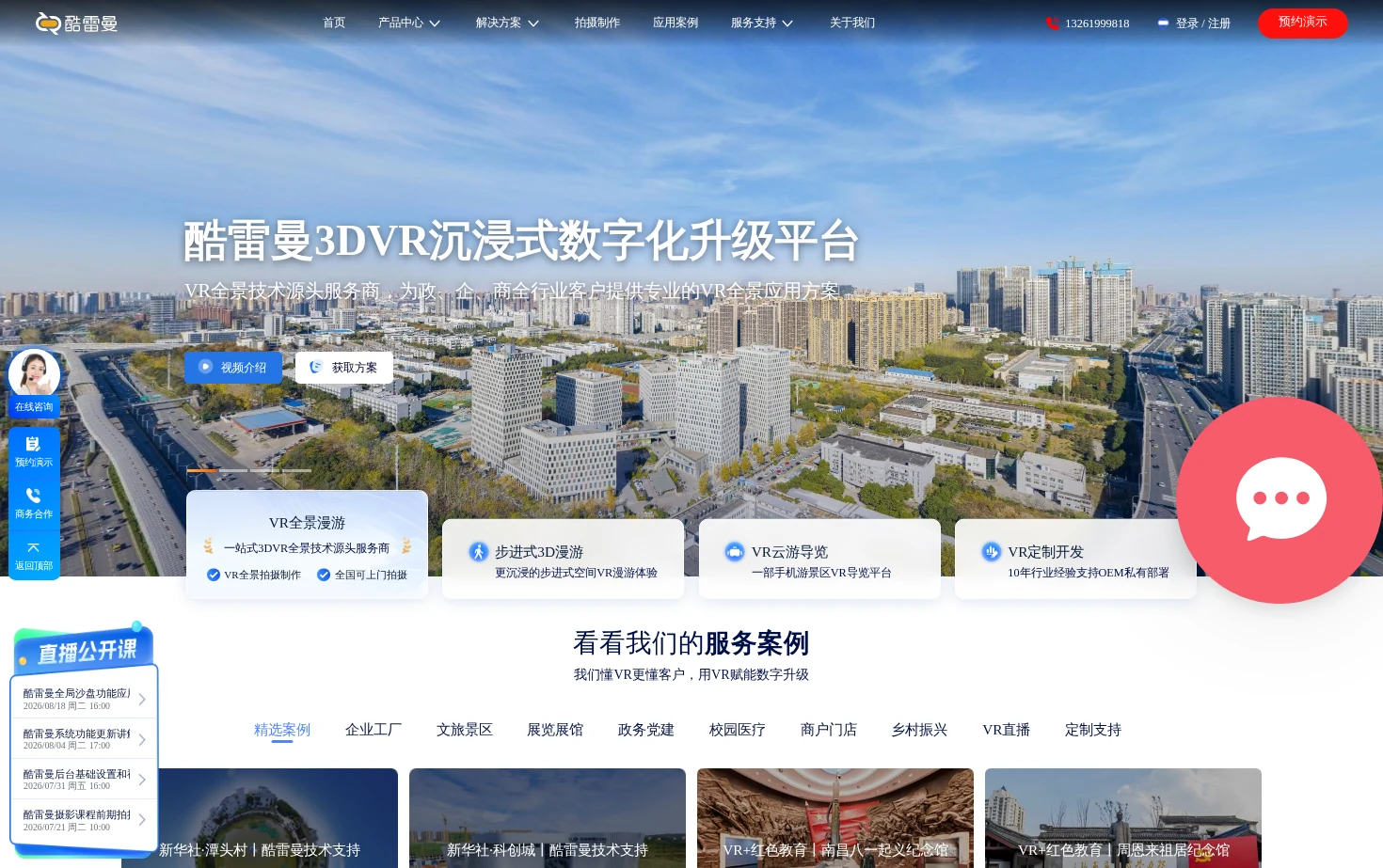
Task: Open 酷雷曼后台基础设置 course arrow
Action: tap(142, 780)
